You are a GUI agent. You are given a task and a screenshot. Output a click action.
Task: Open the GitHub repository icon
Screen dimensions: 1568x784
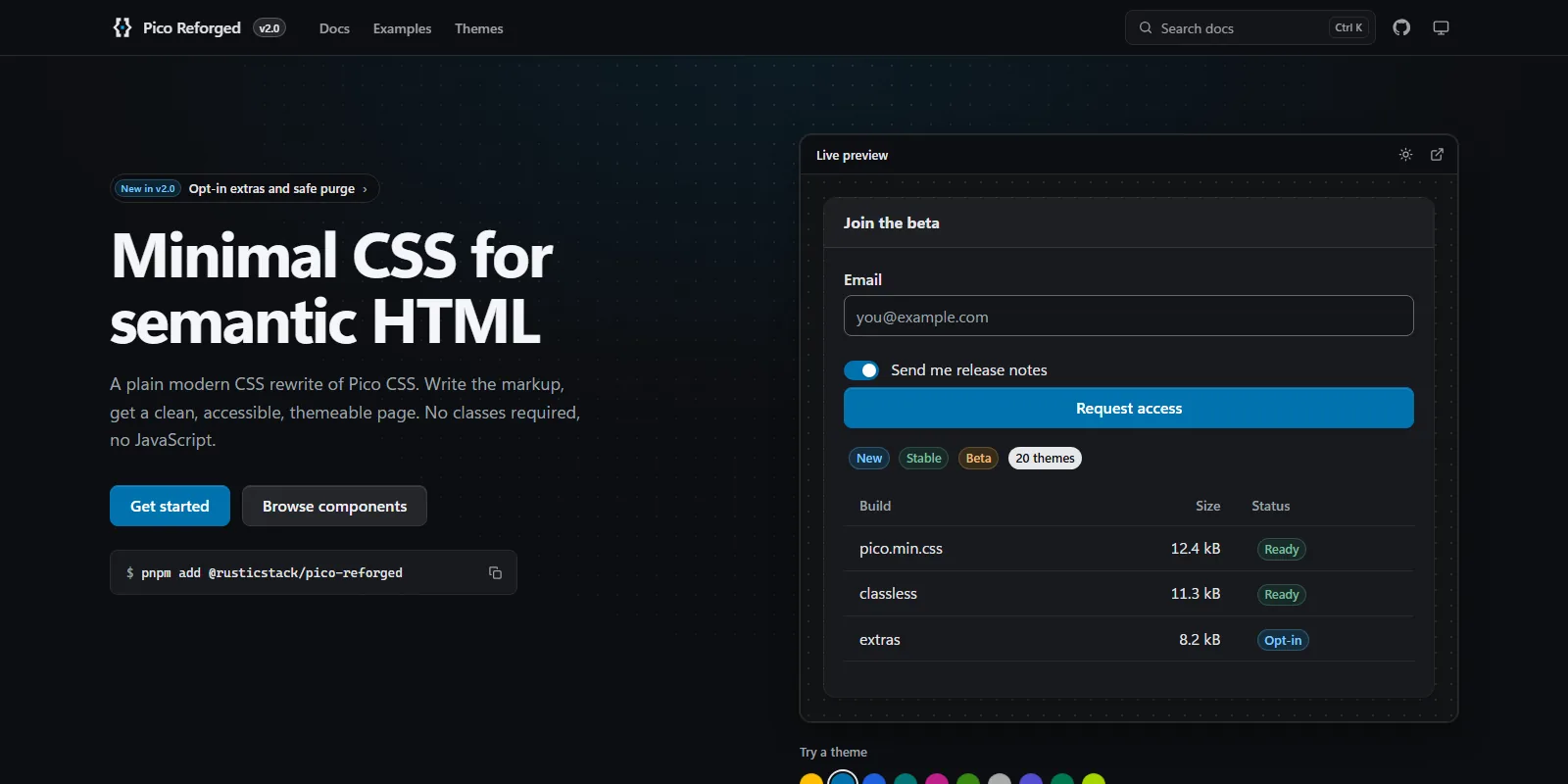(x=1401, y=27)
